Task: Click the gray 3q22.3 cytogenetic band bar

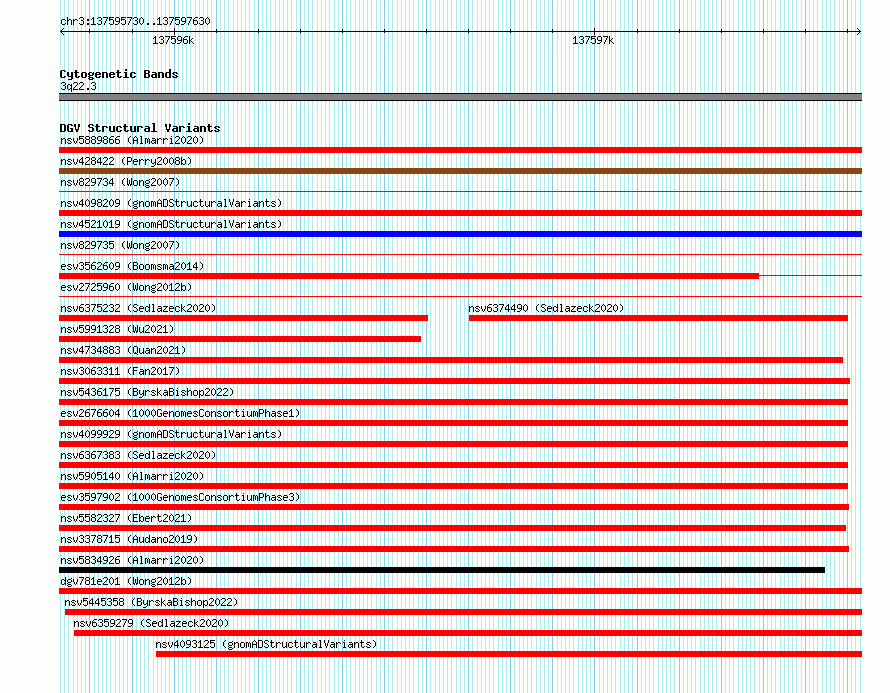Action: 460,97
